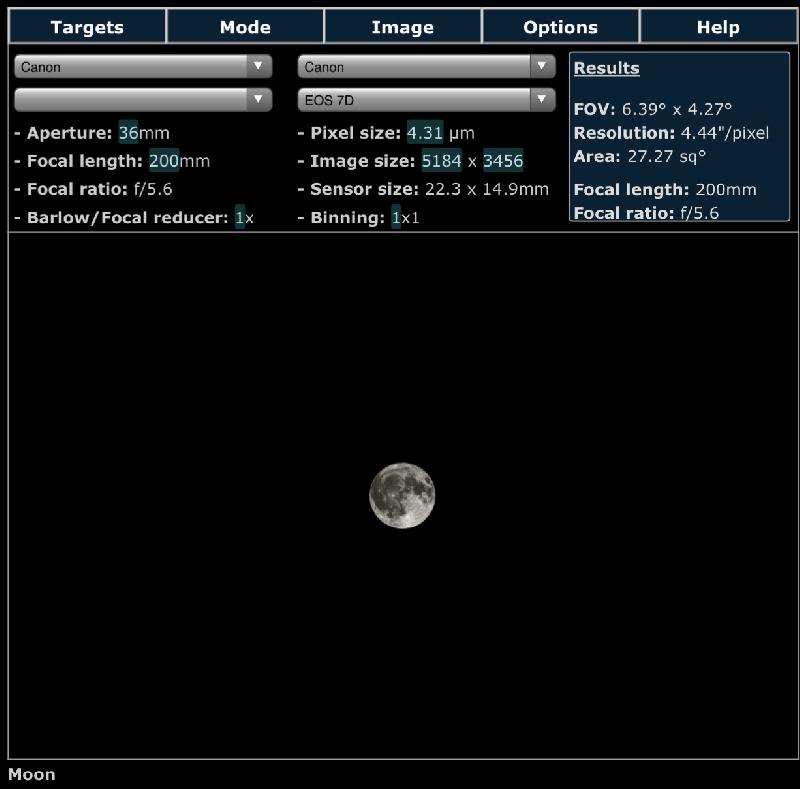Image resolution: width=800 pixels, height=789 pixels.
Task: Open the Help menu
Action: [718, 27]
